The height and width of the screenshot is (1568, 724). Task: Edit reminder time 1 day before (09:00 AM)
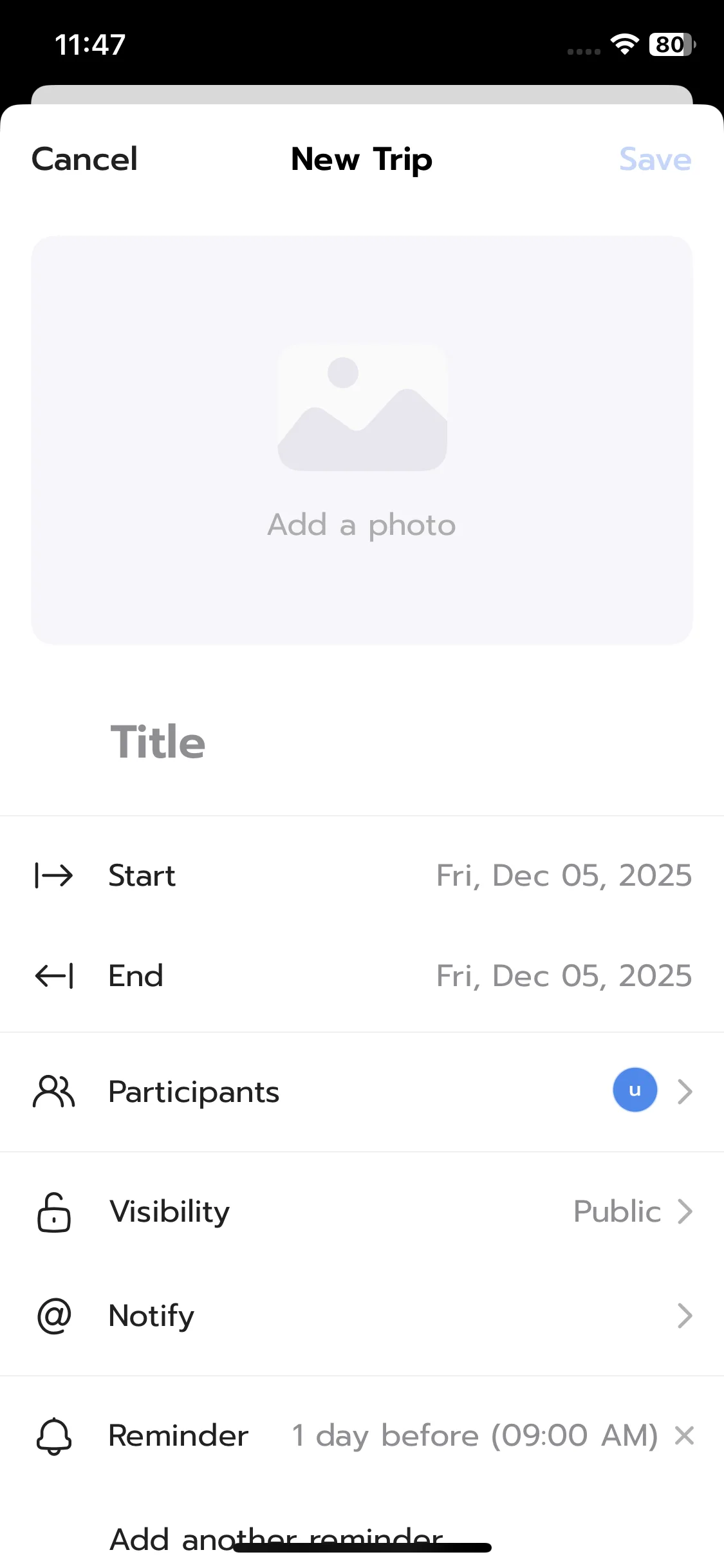click(474, 1435)
